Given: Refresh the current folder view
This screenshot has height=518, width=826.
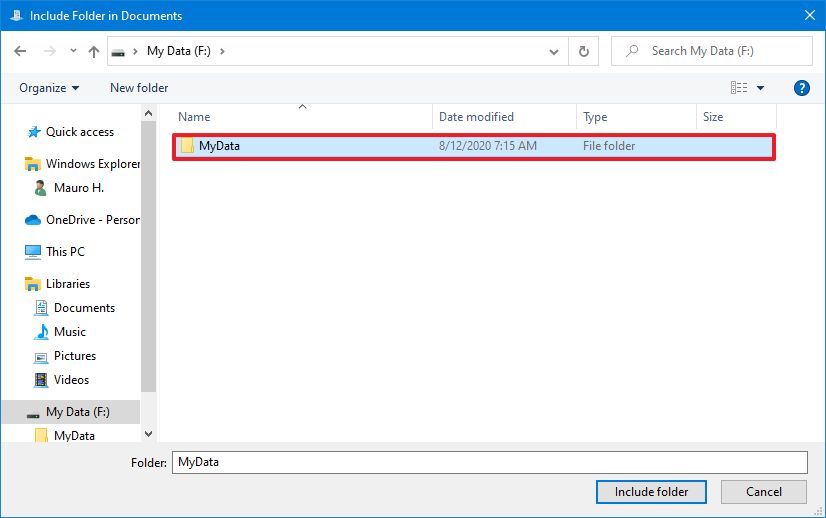Looking at the screenshot, I should [584, 51].
